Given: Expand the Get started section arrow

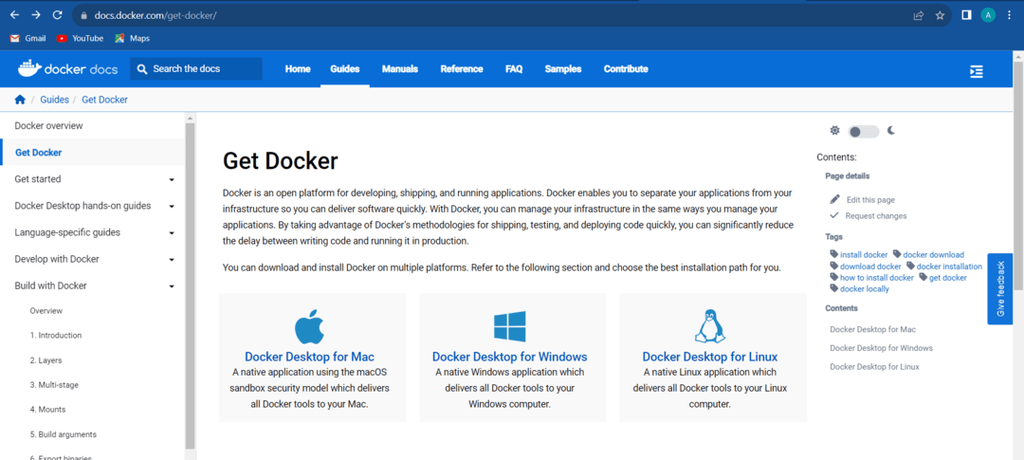Looking at the screenshot, I should tap(171, 180).
